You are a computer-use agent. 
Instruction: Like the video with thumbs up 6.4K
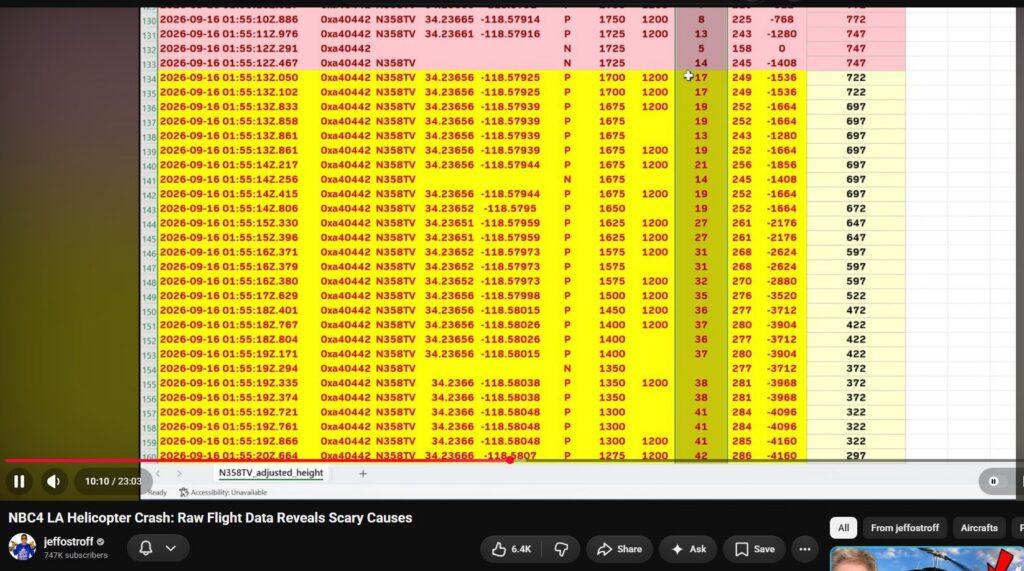pos(511,549)
